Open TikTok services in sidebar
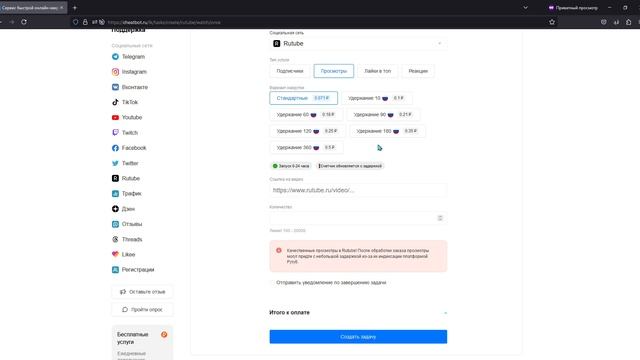The width and height of the screenshot is (640, 360). point(125,102)
